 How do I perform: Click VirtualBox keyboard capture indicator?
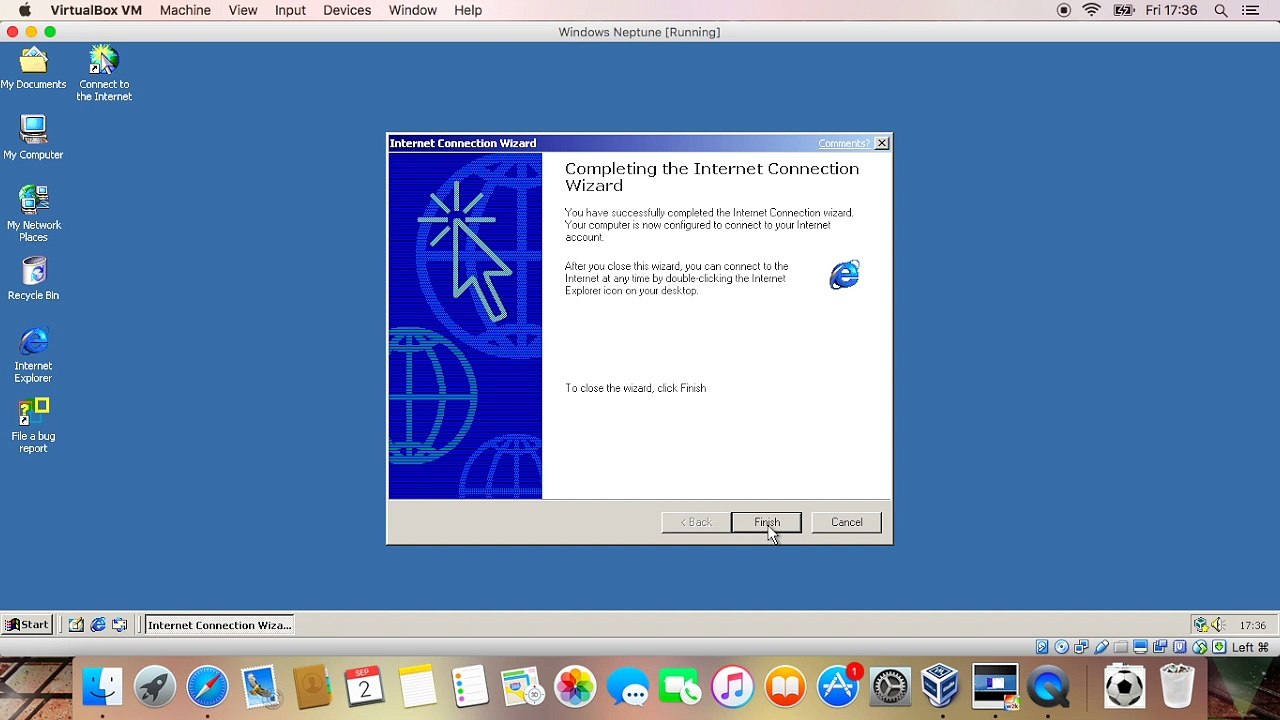[1219, 647]
